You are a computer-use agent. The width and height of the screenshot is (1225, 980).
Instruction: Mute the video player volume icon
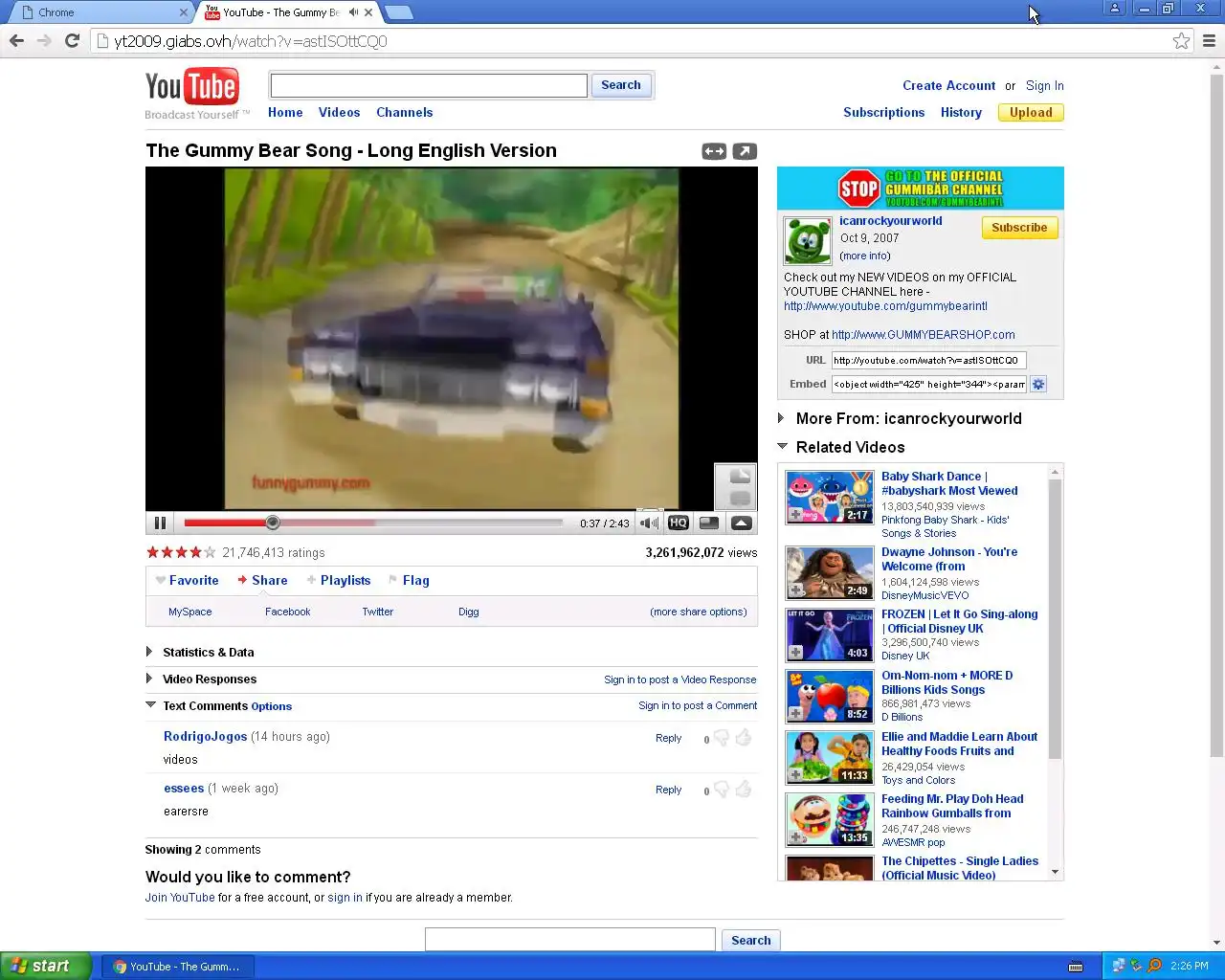coord(649,523)
